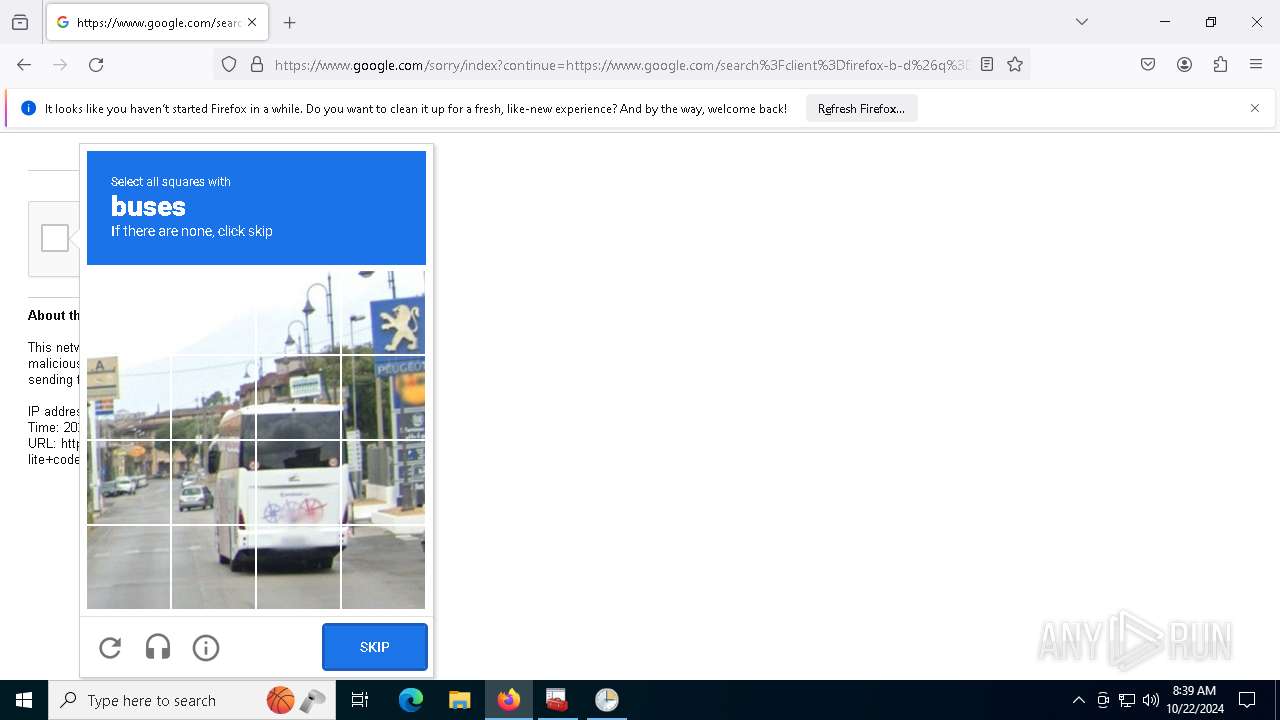Click the Refresh Firefox button
The image size is (1280, 720).
click(861, 108)
